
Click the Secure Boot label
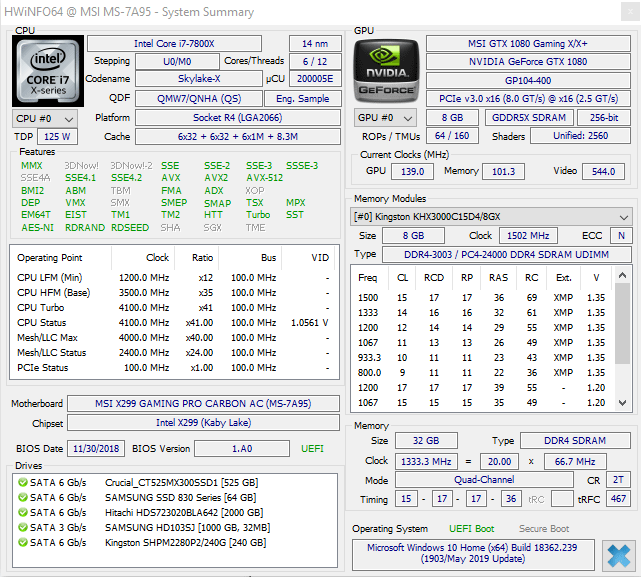click(x=544, y=529)
